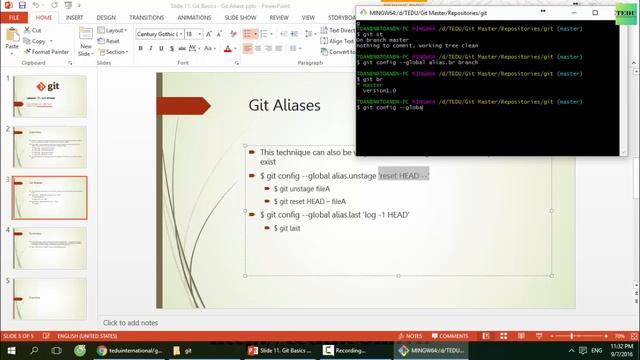640x360 pixels.
Task: Open the font size 18 dropdown
Action: pyautogui.click(x=200, y=34)
